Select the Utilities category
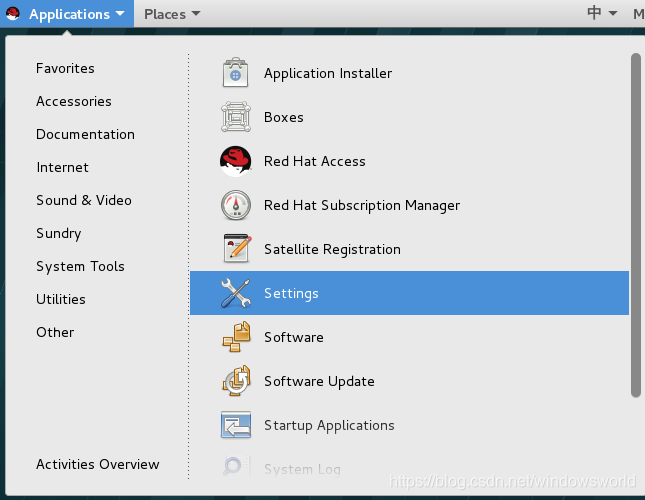 click(x=61, y=299)
